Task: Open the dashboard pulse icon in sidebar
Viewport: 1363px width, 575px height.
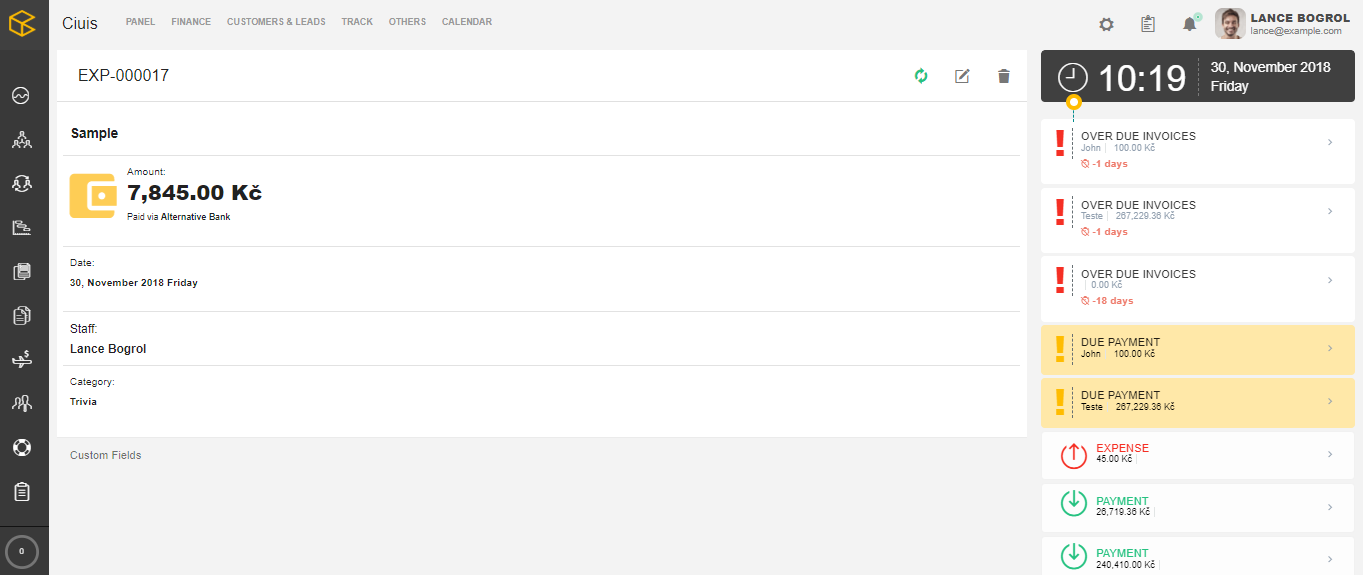Action: [21, 96]
